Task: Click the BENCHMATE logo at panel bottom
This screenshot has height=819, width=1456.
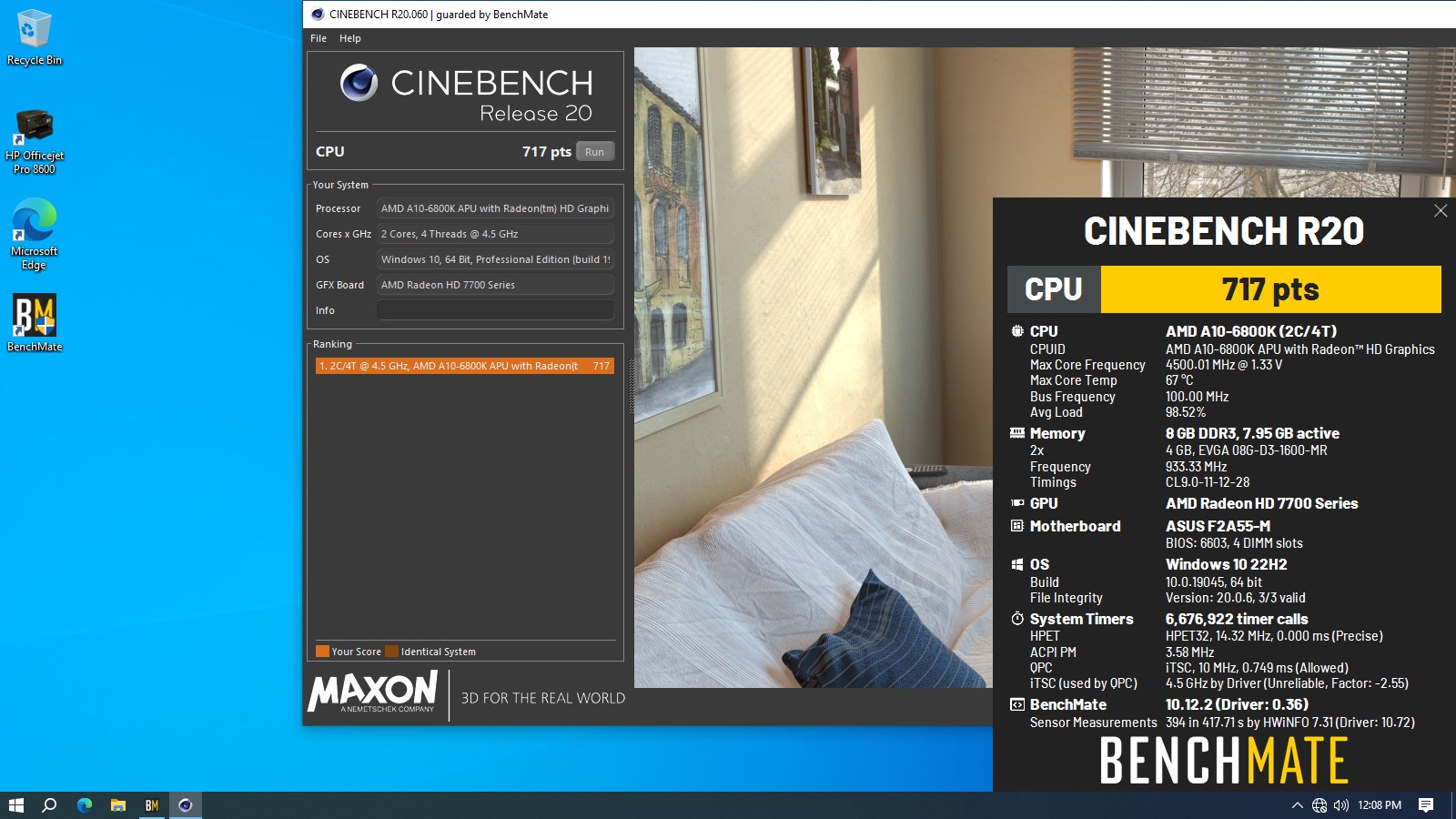Action: tap(1224, 761)
